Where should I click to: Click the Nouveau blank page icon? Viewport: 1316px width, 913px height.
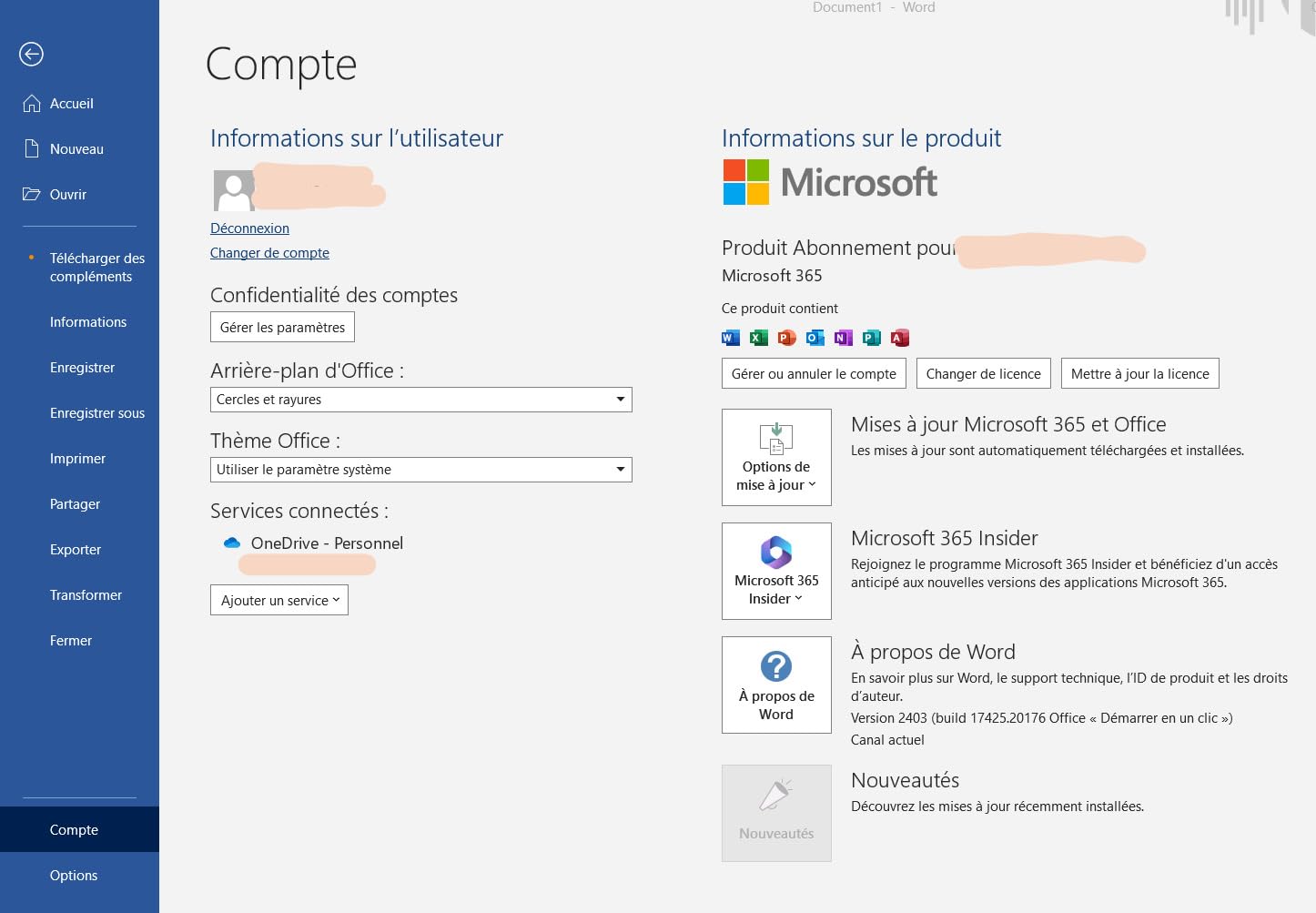point(32,149)
